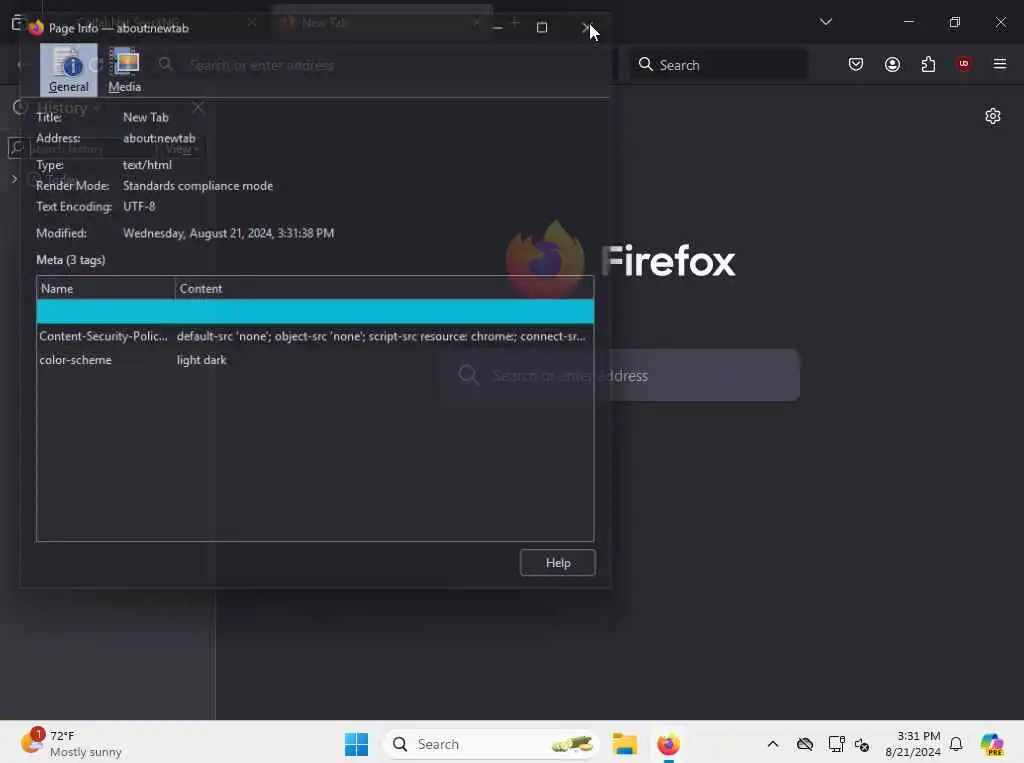Click the Windows taskbar search box

tap(491, 744)
